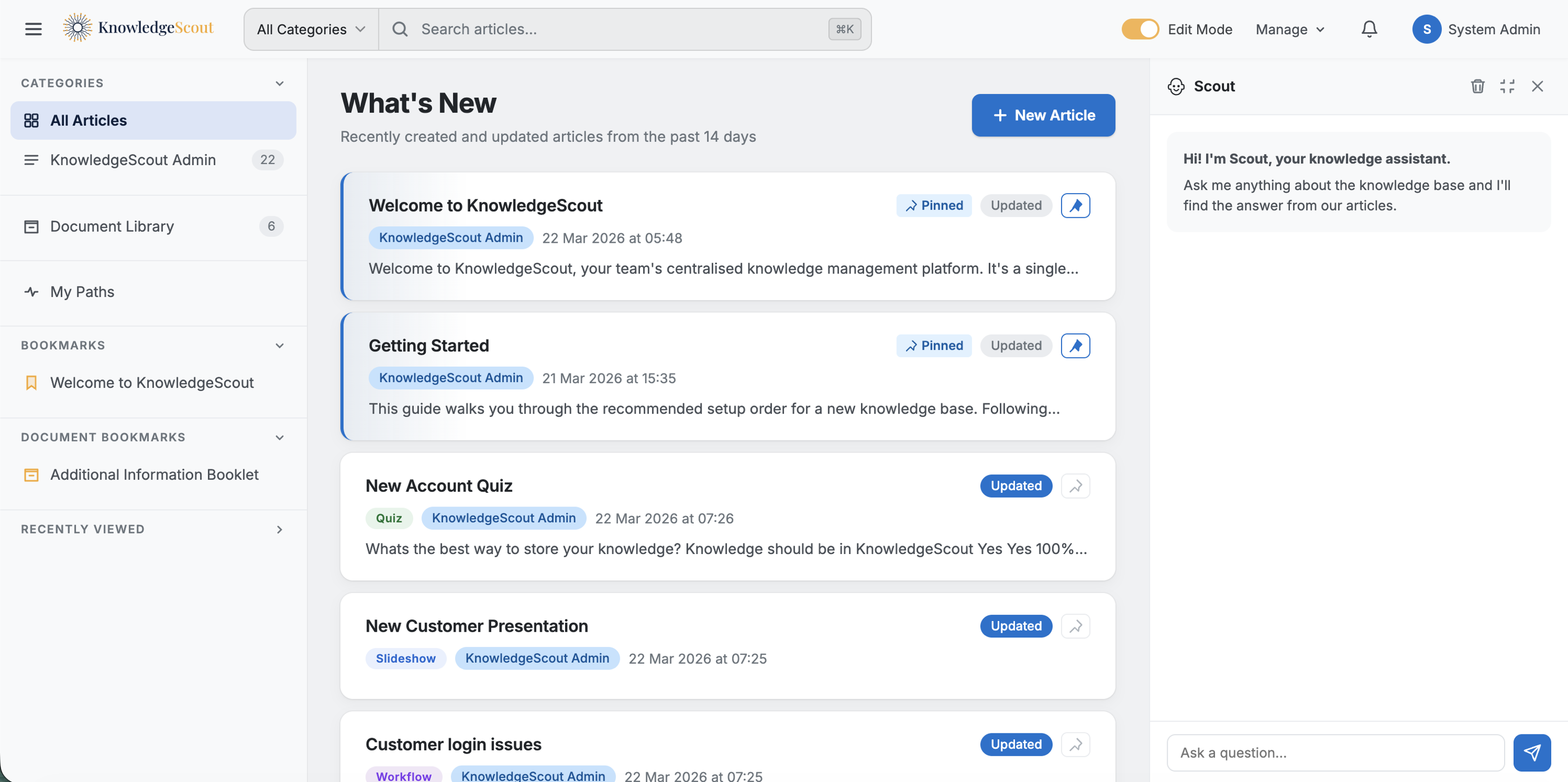Pin the New Customer Presentation article
Image resolution: width=1568 pixels, height=782 pixels.
tap(1075, 626)
